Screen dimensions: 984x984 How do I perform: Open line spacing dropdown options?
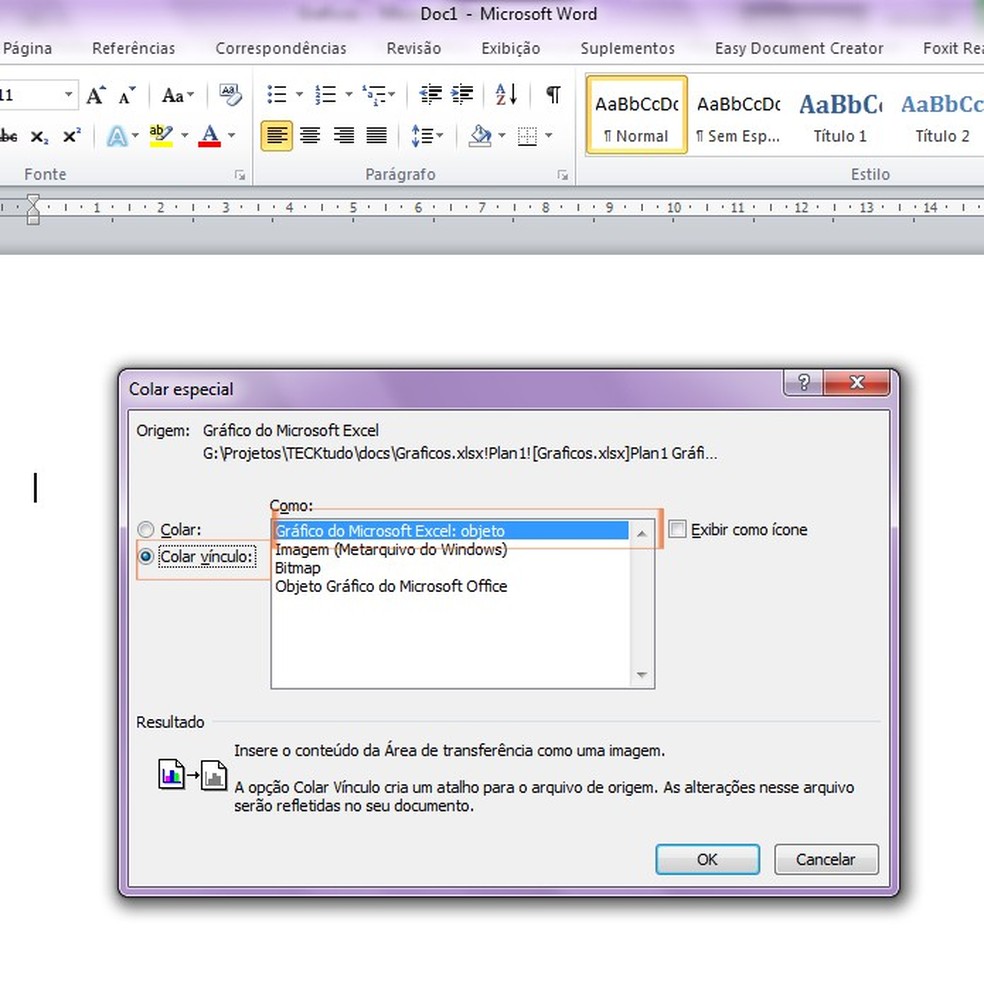(x=439, y=136)
